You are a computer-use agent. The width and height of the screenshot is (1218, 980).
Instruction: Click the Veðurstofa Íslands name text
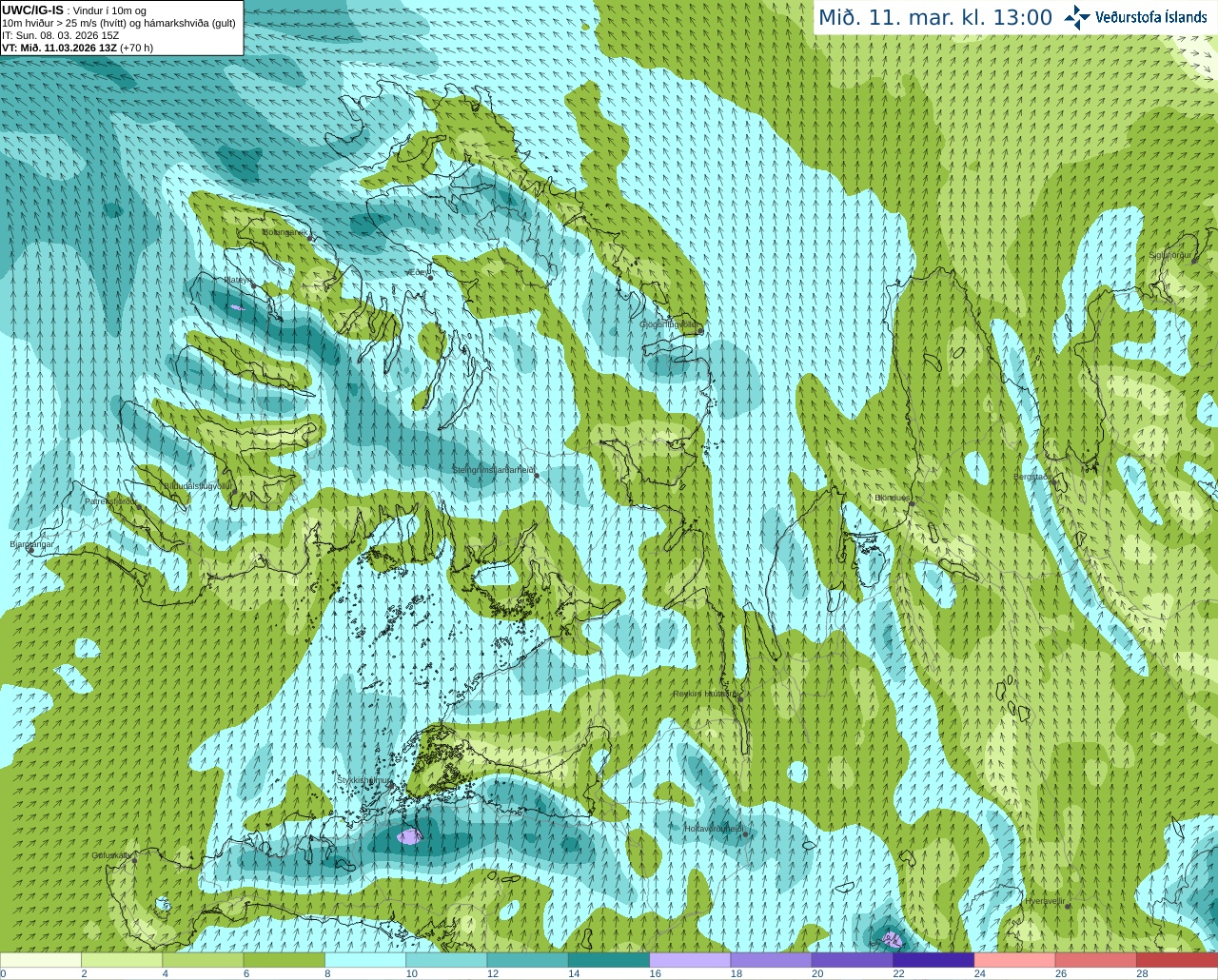coord(1151,17)
